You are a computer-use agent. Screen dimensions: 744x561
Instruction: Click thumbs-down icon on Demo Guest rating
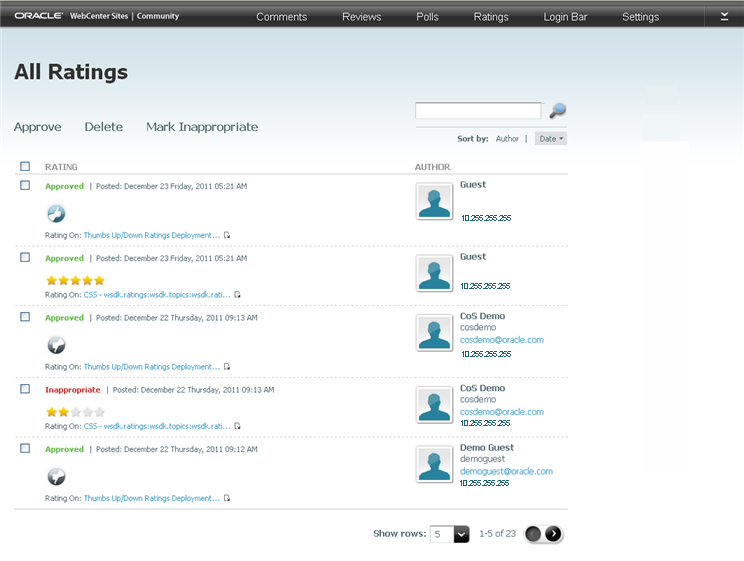(x=56, y=477)
